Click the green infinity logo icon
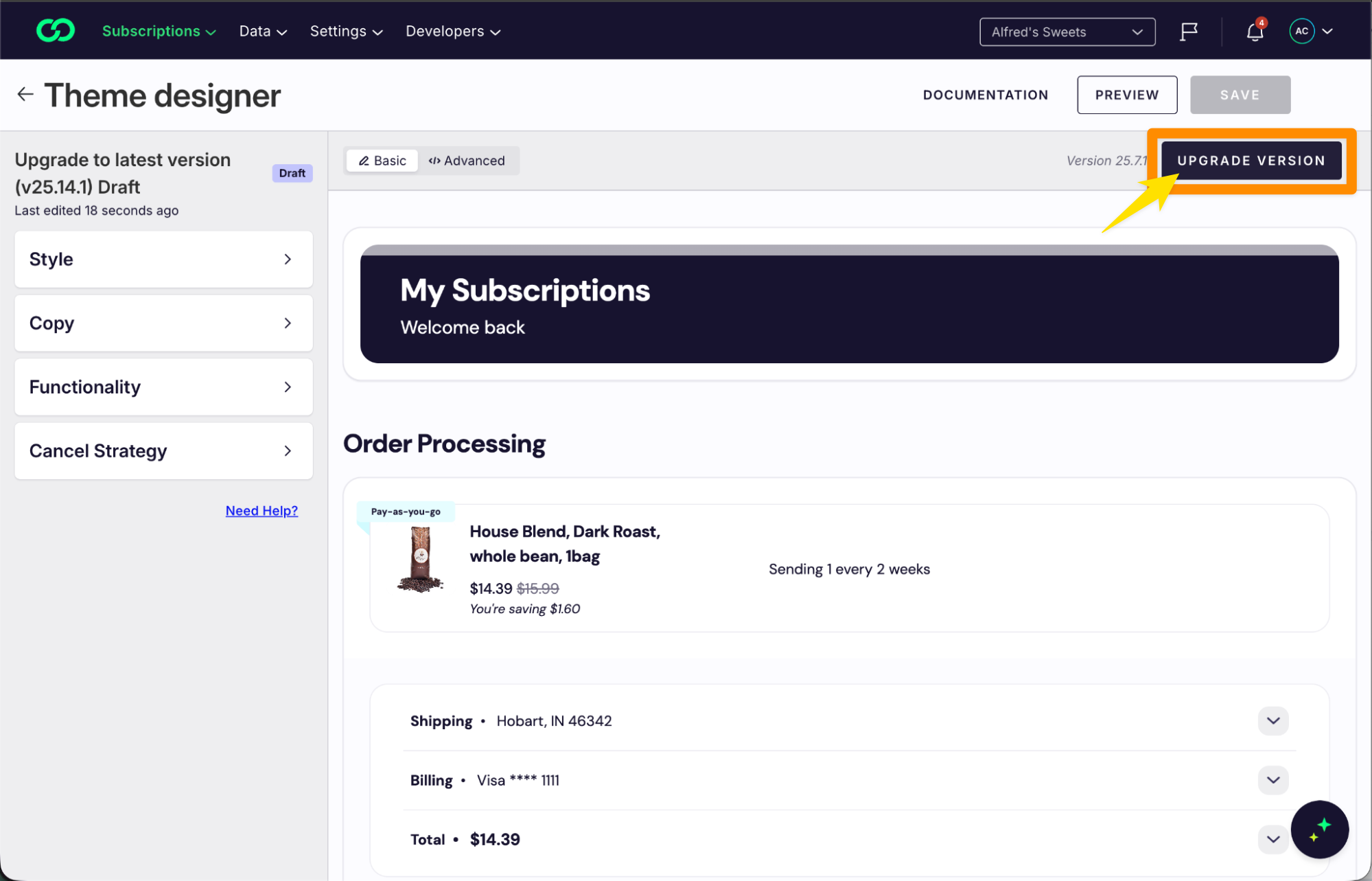The image size is (1372, 881). pos(55,31)
